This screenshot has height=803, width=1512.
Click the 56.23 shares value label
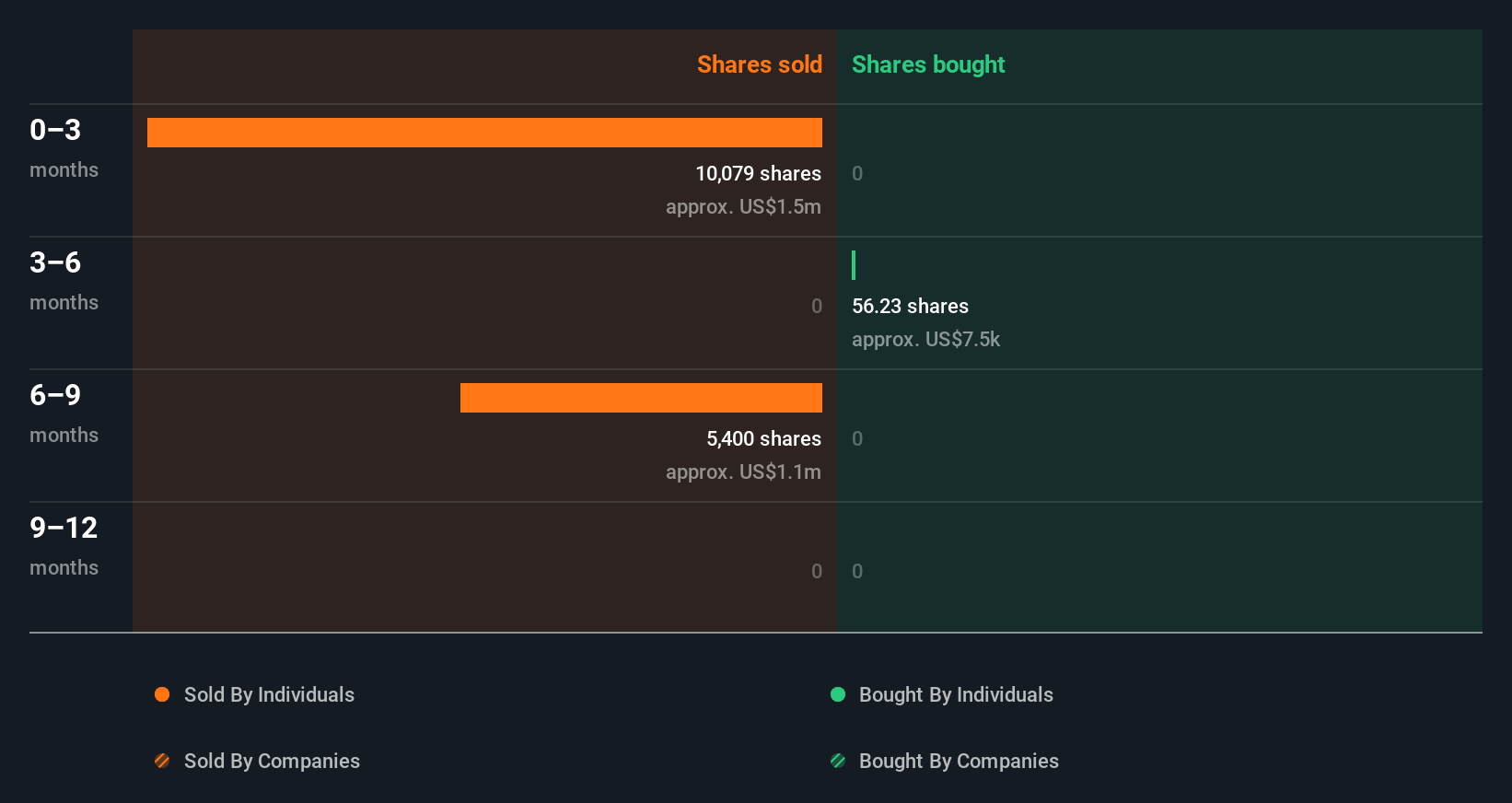(x=910, y=306)
